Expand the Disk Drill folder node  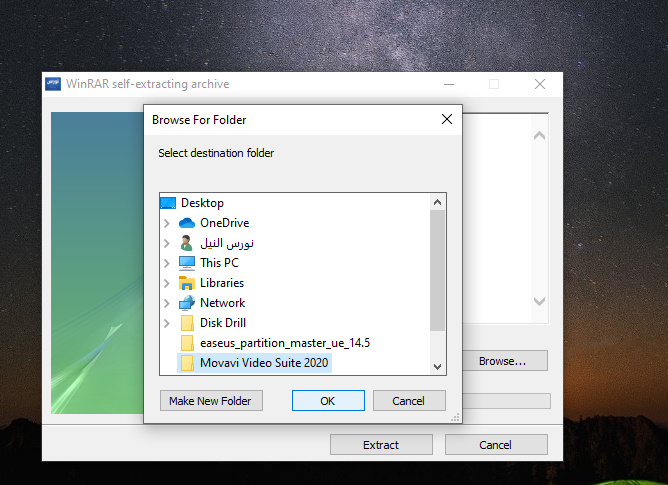pyautogui.click(x=167, y=323)
